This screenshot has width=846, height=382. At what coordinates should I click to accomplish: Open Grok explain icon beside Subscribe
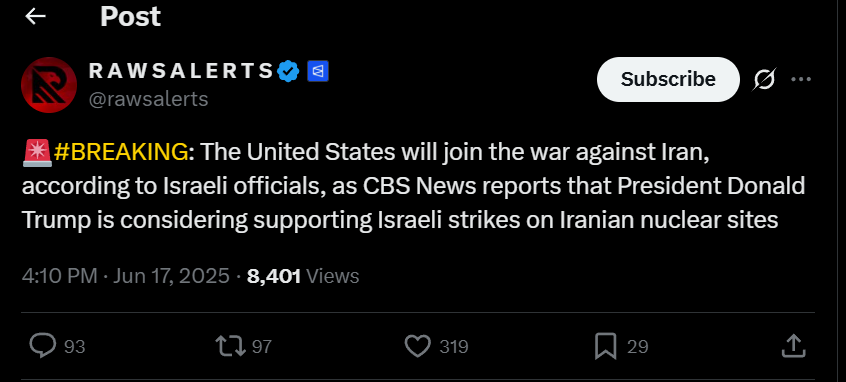coord(765,79)
